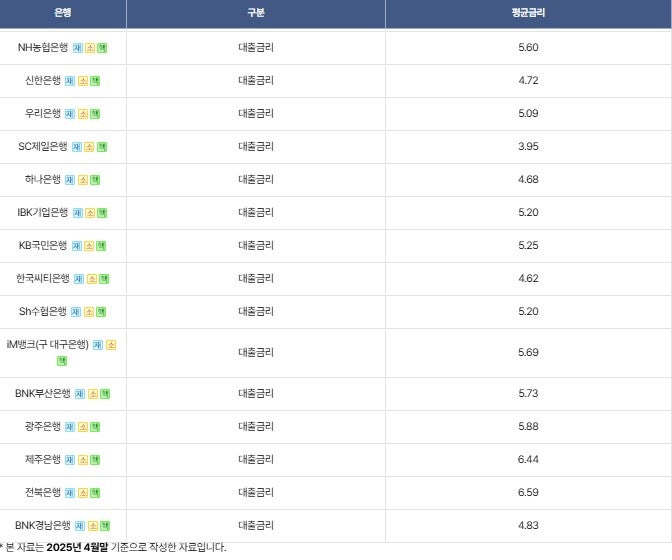Image resolution: width=672 pixels, height=560 pixels.
Task: Click green 햇 badge beside 한국씨티은행
Action: [104, 279]
